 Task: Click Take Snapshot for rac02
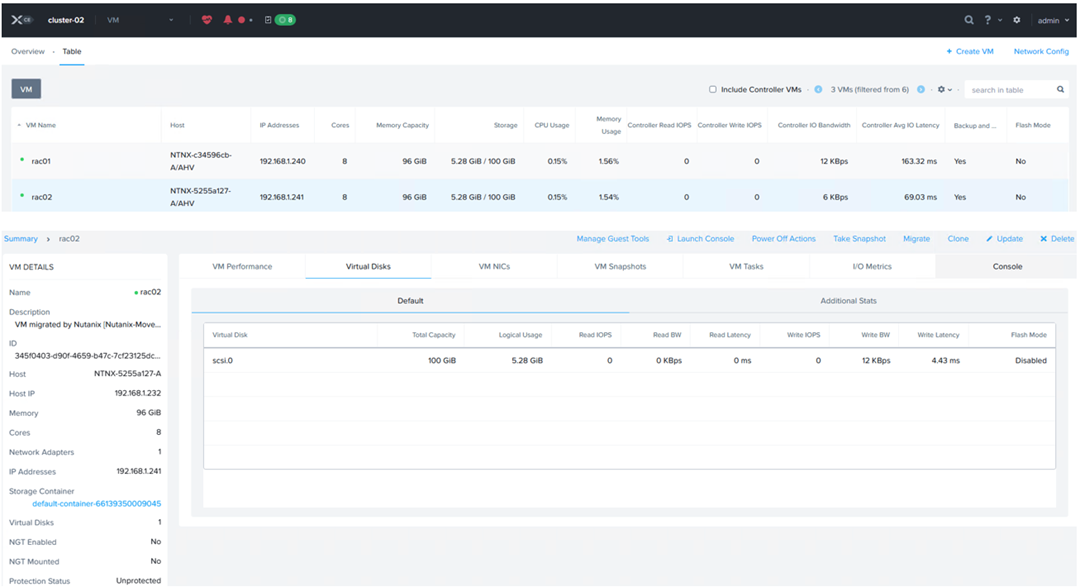(859, 239)
